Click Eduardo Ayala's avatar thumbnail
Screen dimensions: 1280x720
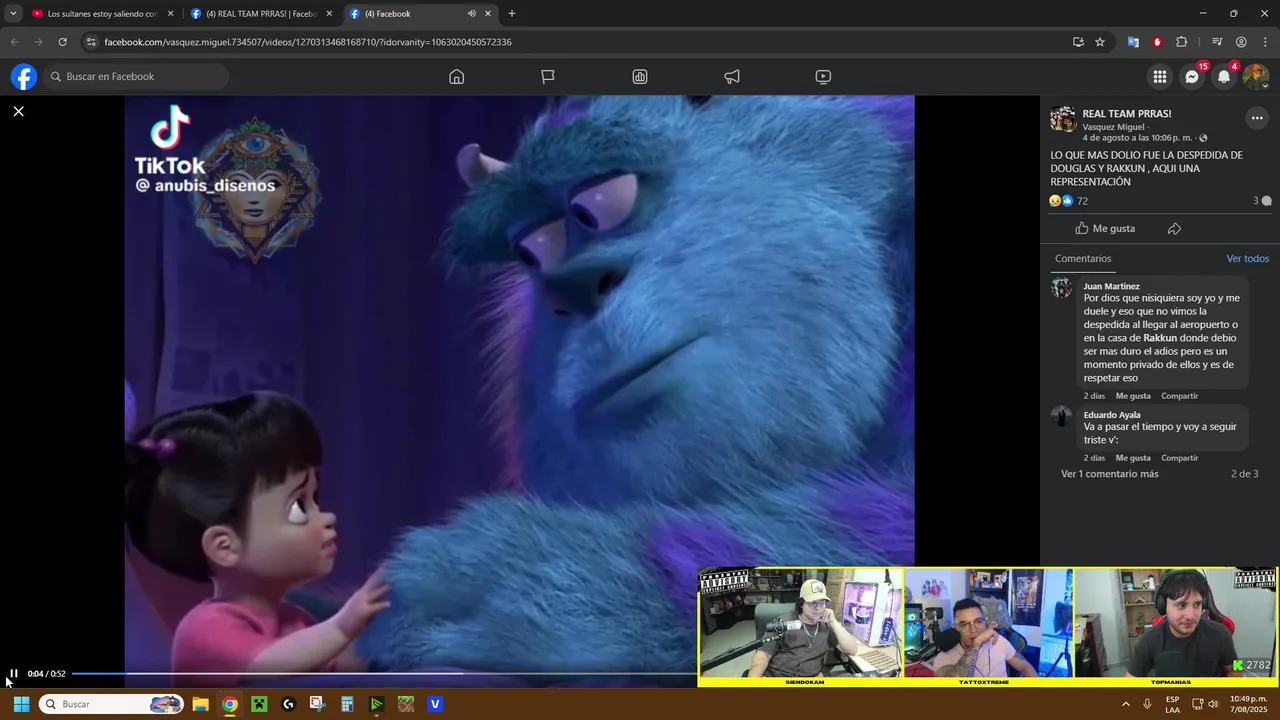(1062, 416)
